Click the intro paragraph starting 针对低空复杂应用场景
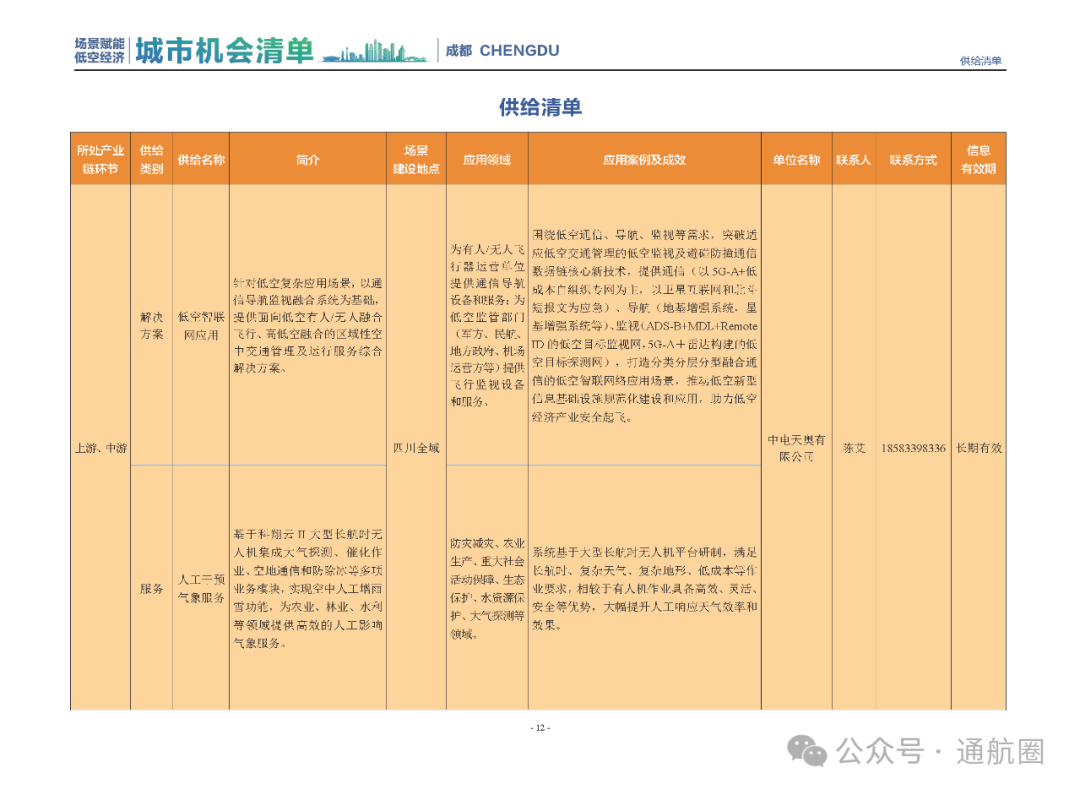The image size is (1080, 795). point(308,325)
